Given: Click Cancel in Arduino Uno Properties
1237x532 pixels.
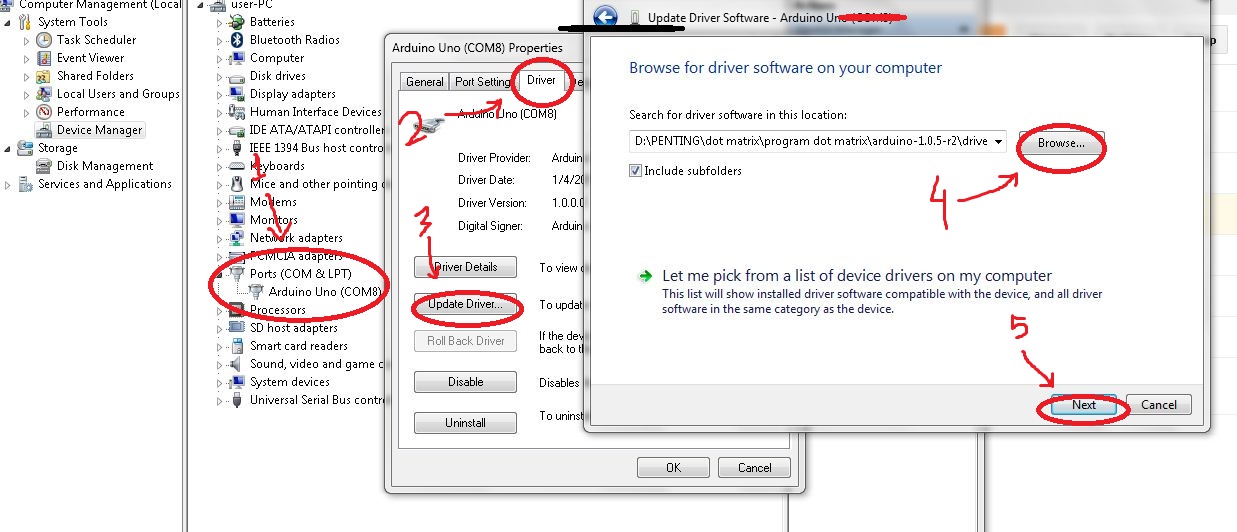Looking at the screenshot, I should pyautogui.click(x=755, y=467).
